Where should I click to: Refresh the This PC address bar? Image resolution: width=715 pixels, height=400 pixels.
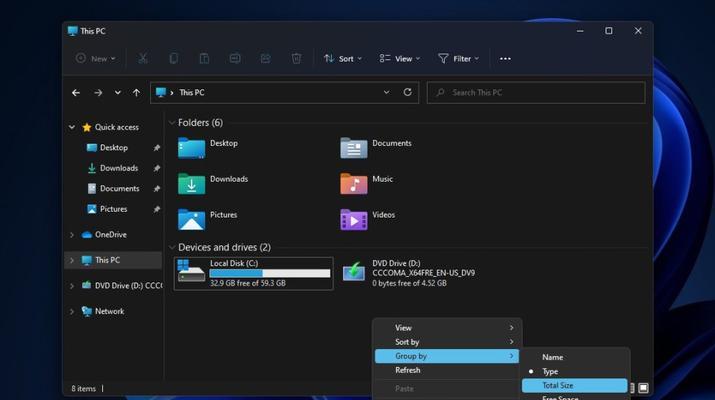coord(407,92)
